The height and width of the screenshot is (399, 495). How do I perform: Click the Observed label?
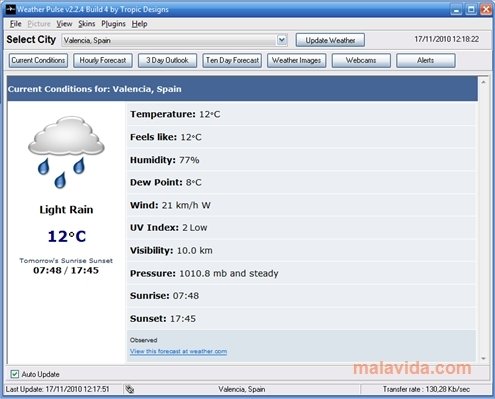144,340
